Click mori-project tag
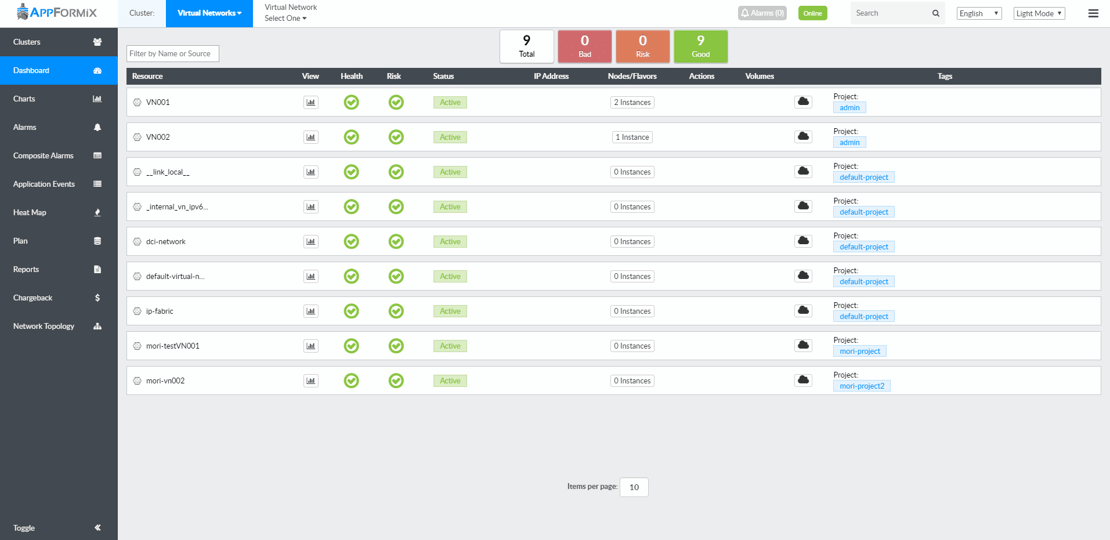This screenshot has height=540, width=1110. (859, 351)
